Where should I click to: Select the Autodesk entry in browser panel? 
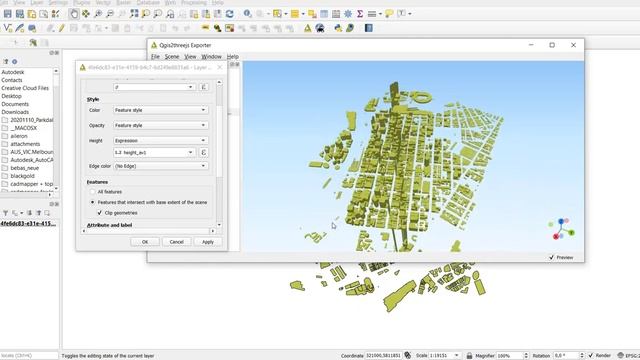click(13, 72)
